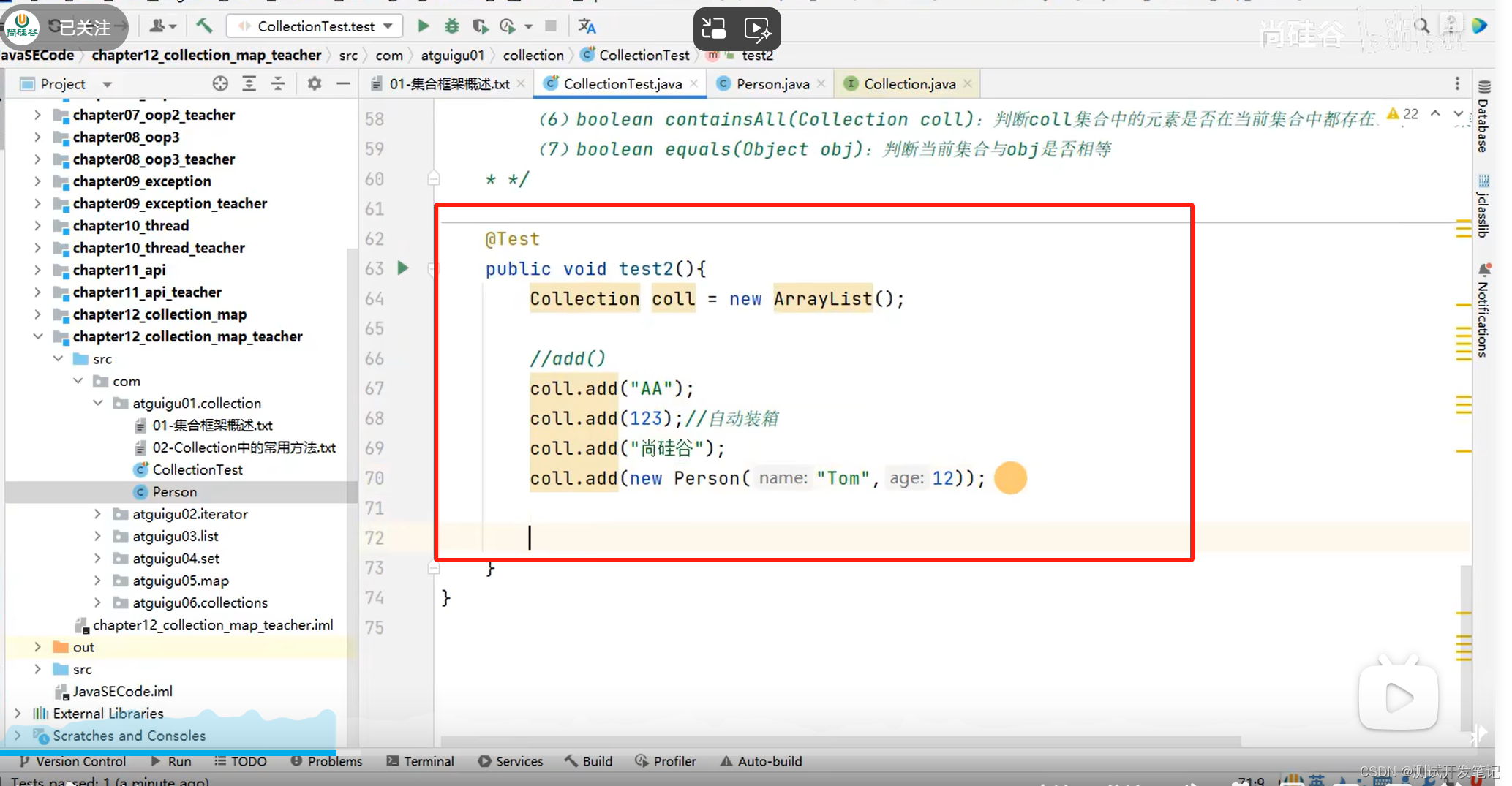Image resolution: width=1512 pixels, height=786 pixels.
Task: Open Terminal tool window
Action: pyautogui.click(x=421, y=761)
